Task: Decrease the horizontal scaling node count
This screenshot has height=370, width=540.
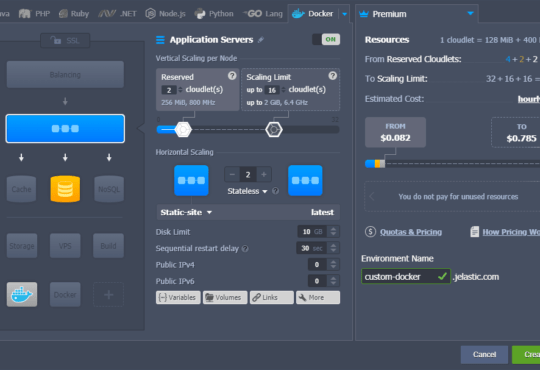Action: [232, 175]
